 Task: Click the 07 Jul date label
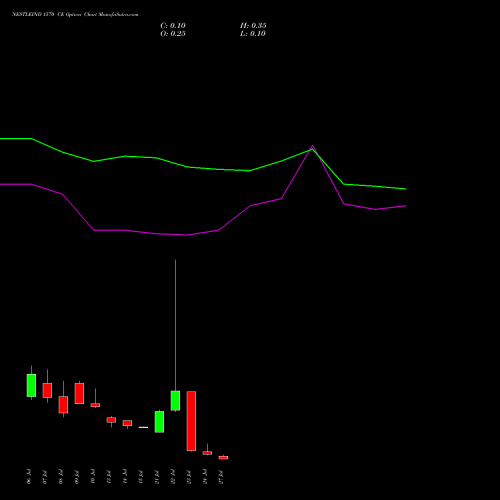click(x=45, y=477)
